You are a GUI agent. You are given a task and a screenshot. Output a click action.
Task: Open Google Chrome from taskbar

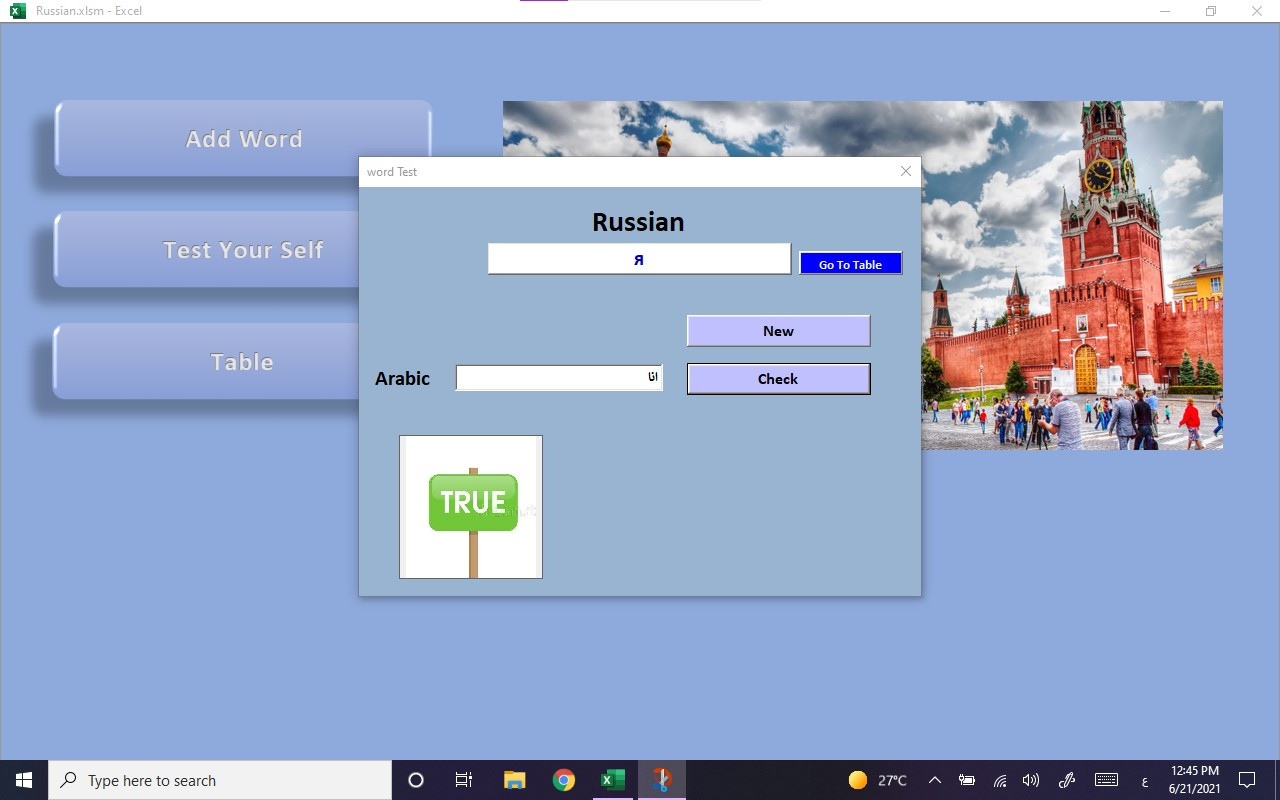pyautogui.click(x=564, y=780)
